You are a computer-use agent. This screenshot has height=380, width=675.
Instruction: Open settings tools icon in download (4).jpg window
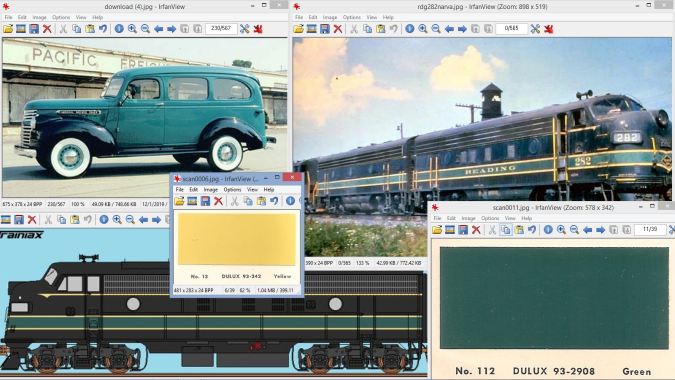245,29
